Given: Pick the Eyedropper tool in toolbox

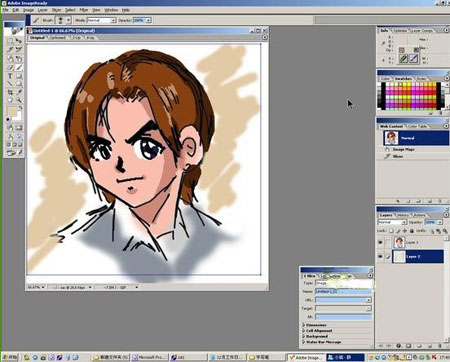Looking at the screenshot, I should click(x=19, y=92).
